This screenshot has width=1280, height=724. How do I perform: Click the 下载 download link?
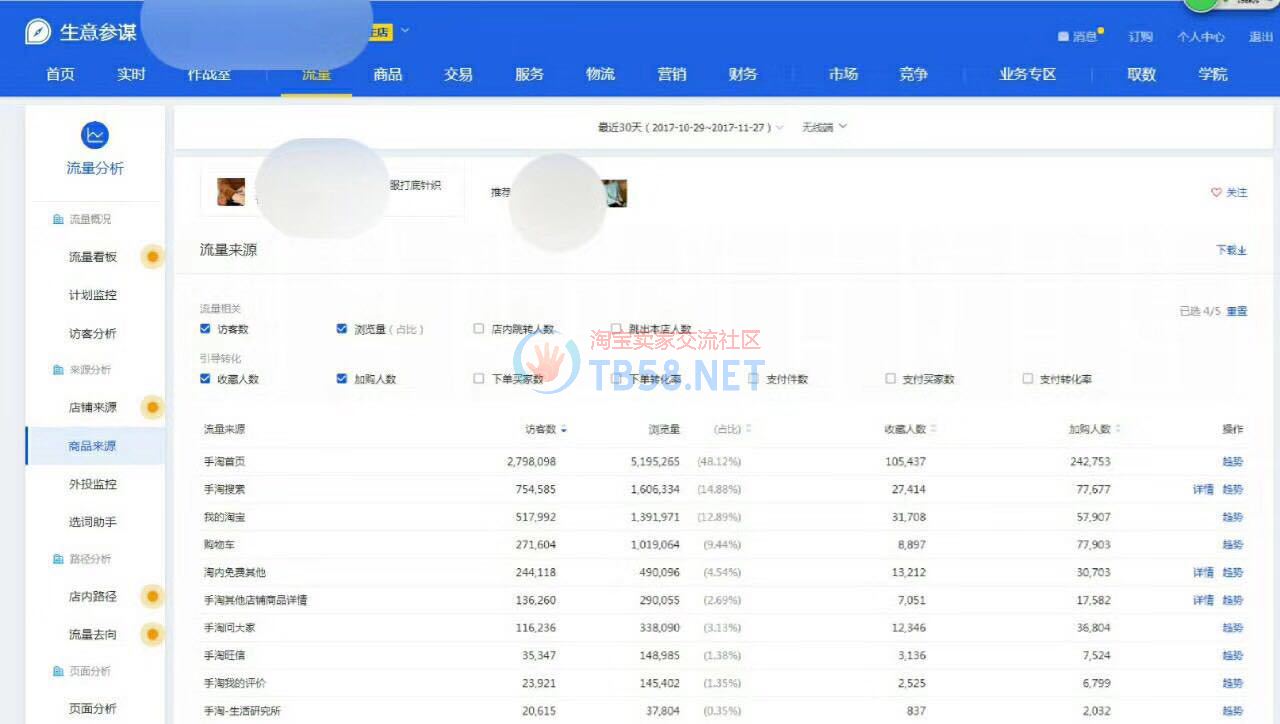(x=1231, y=250)
